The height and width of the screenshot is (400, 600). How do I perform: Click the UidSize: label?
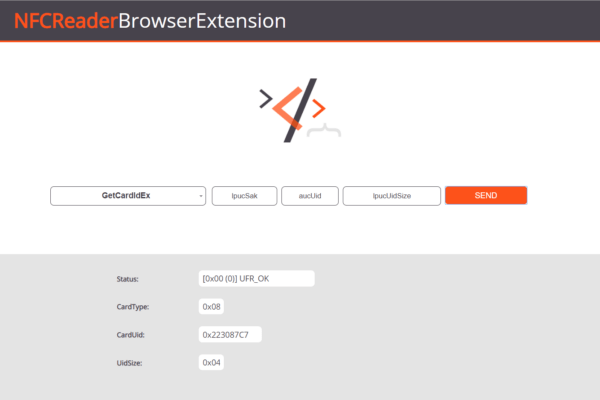129,363
